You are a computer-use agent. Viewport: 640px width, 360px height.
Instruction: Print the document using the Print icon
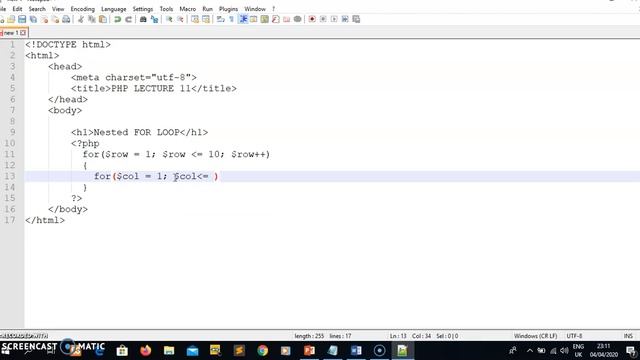(x=66, y=19)
